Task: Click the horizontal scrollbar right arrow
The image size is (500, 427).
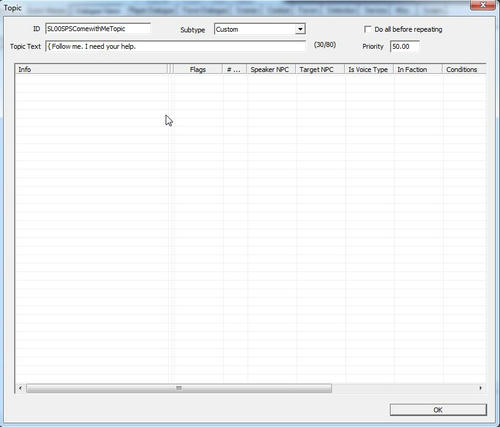Action: pyautogui.click(x=480, y=388)
